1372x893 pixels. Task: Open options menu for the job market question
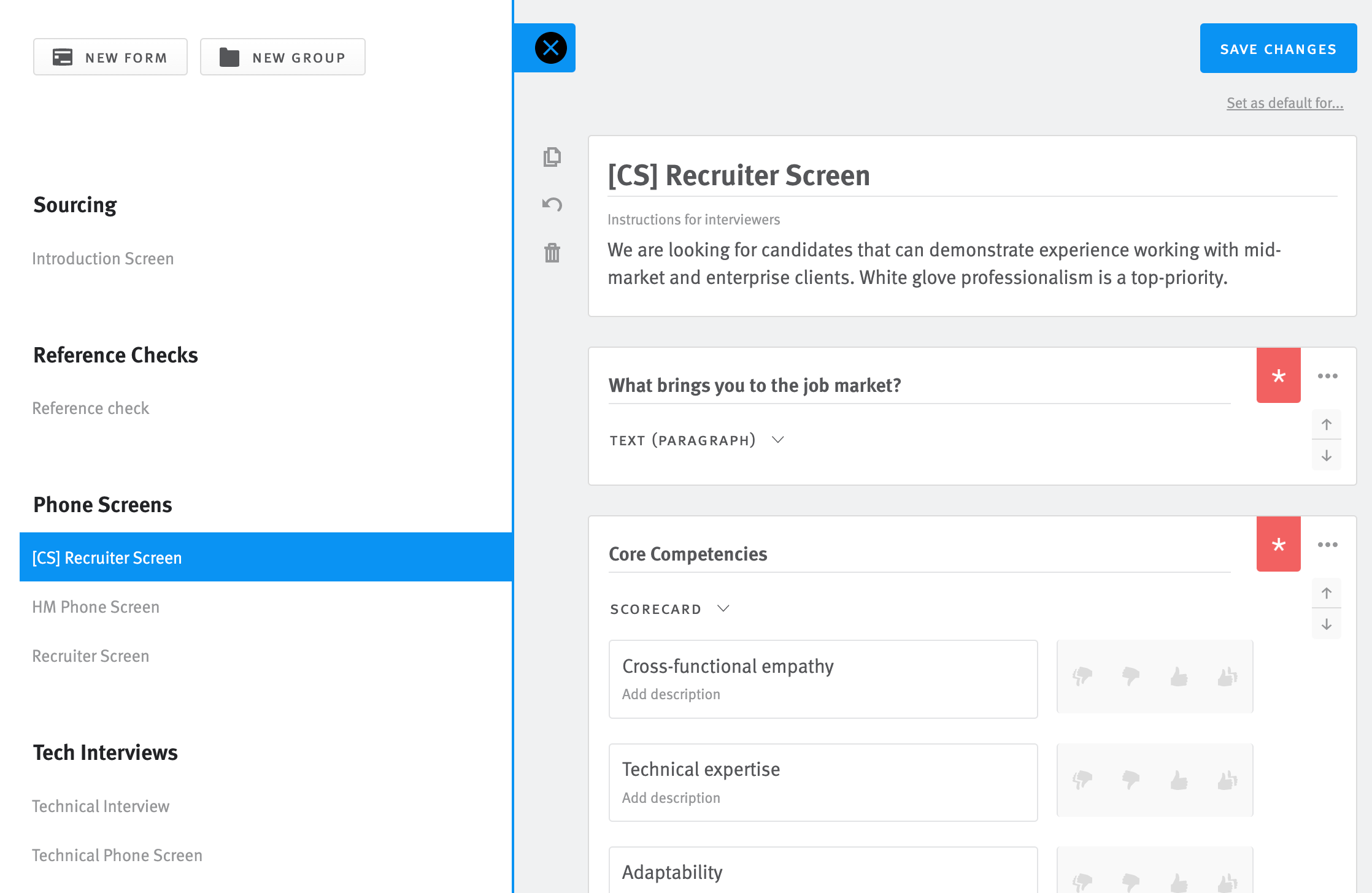coord(1328,375)
